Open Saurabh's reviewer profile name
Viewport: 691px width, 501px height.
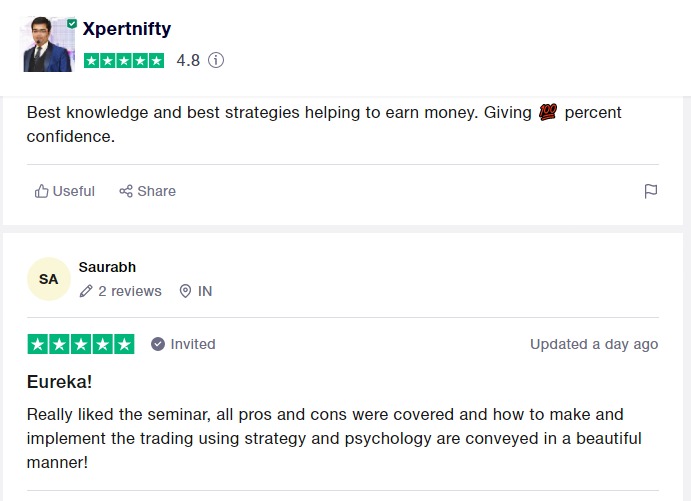107,267
